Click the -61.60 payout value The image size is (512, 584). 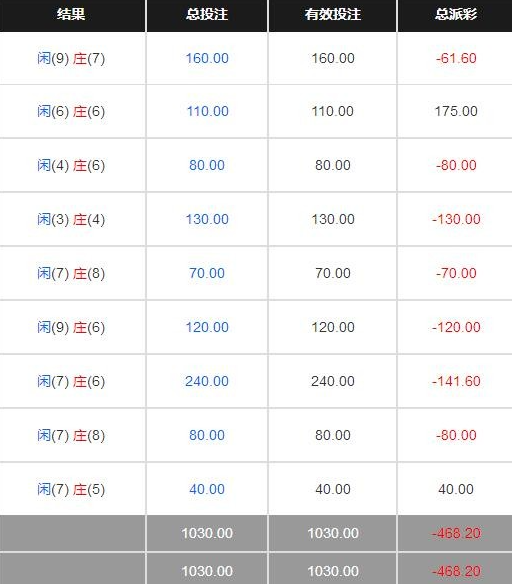tap(456, 58)
